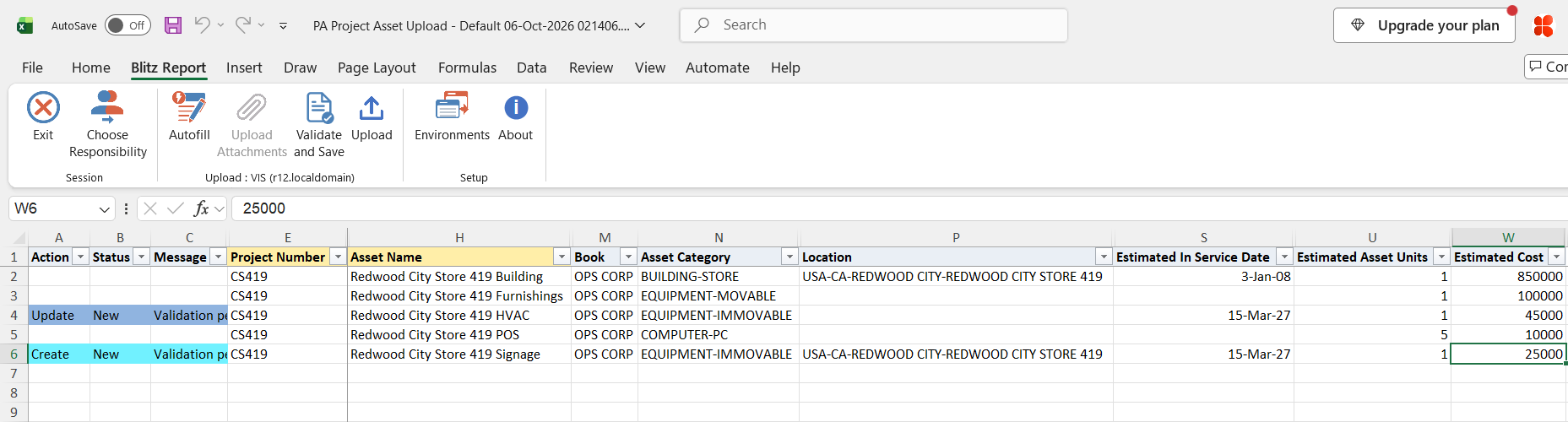Select the cell 'Redwood City Store 419 HVAC'
The image size is (1568, 422).
pos(459,315)
